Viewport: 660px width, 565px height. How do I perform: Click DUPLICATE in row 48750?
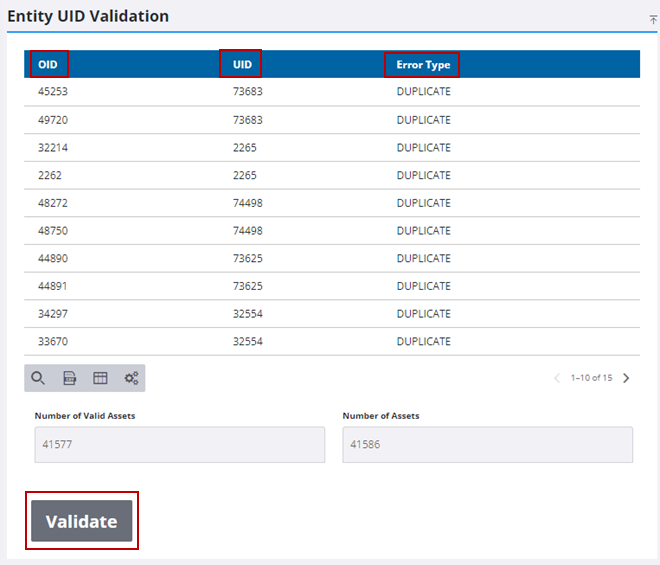[x=423, y=231]
